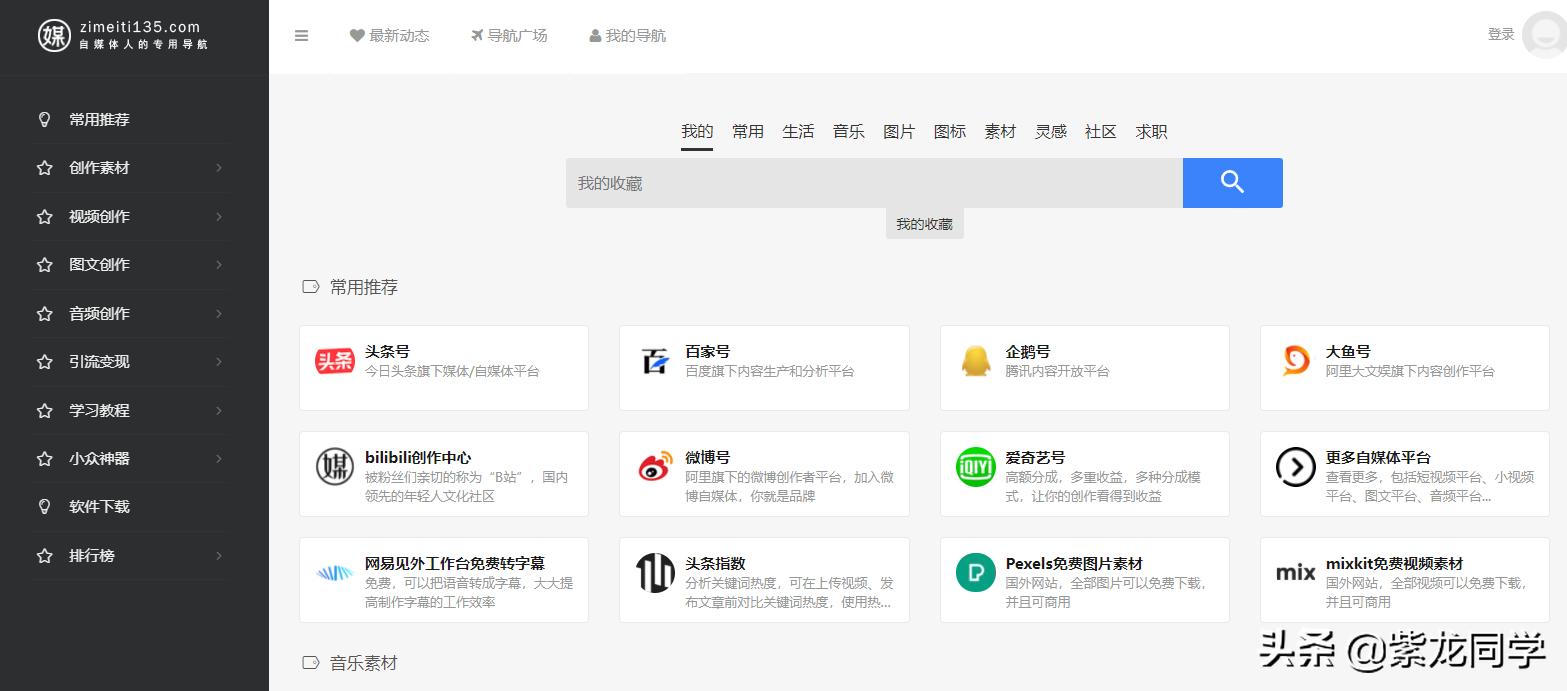
Task: Expand the 图文创作 sidebar chevron
Action: [219, 265]
